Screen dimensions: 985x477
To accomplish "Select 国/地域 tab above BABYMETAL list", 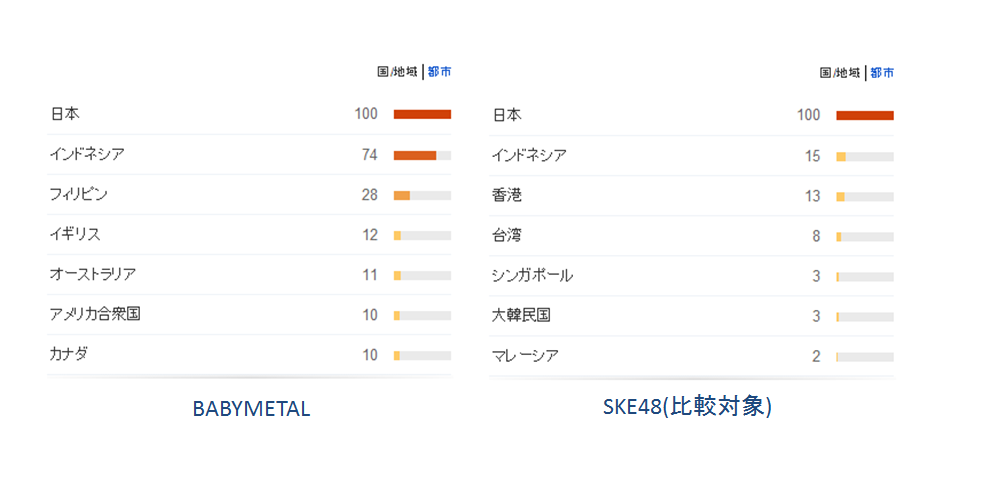I will coord(397,72).
